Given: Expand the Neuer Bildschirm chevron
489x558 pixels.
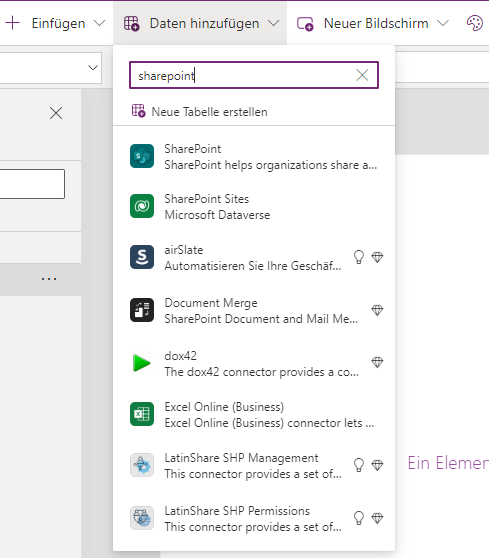Looking at the screenshot, I should [x=443, y=23].
